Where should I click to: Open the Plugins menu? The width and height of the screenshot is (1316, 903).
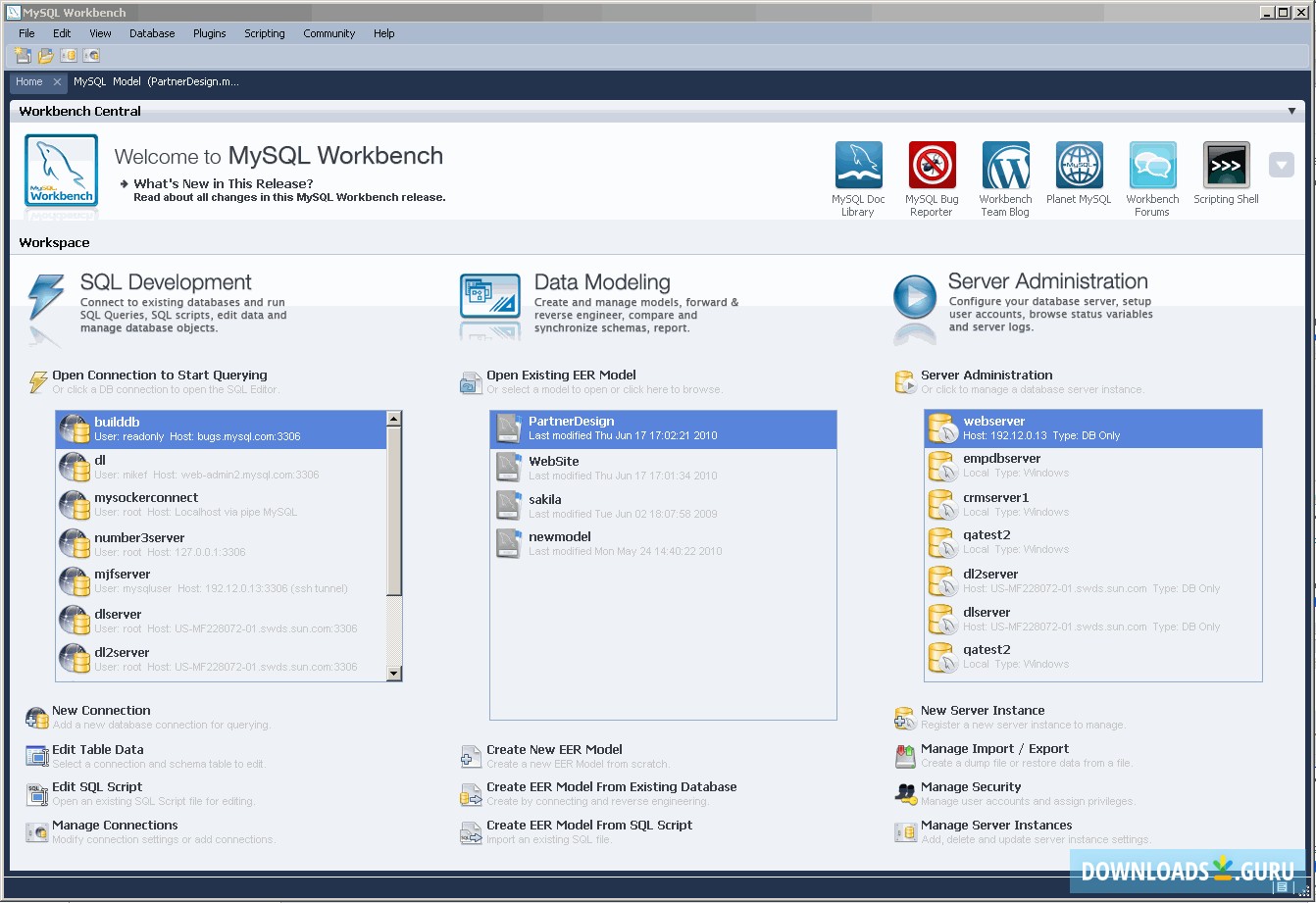click(209, 33)
